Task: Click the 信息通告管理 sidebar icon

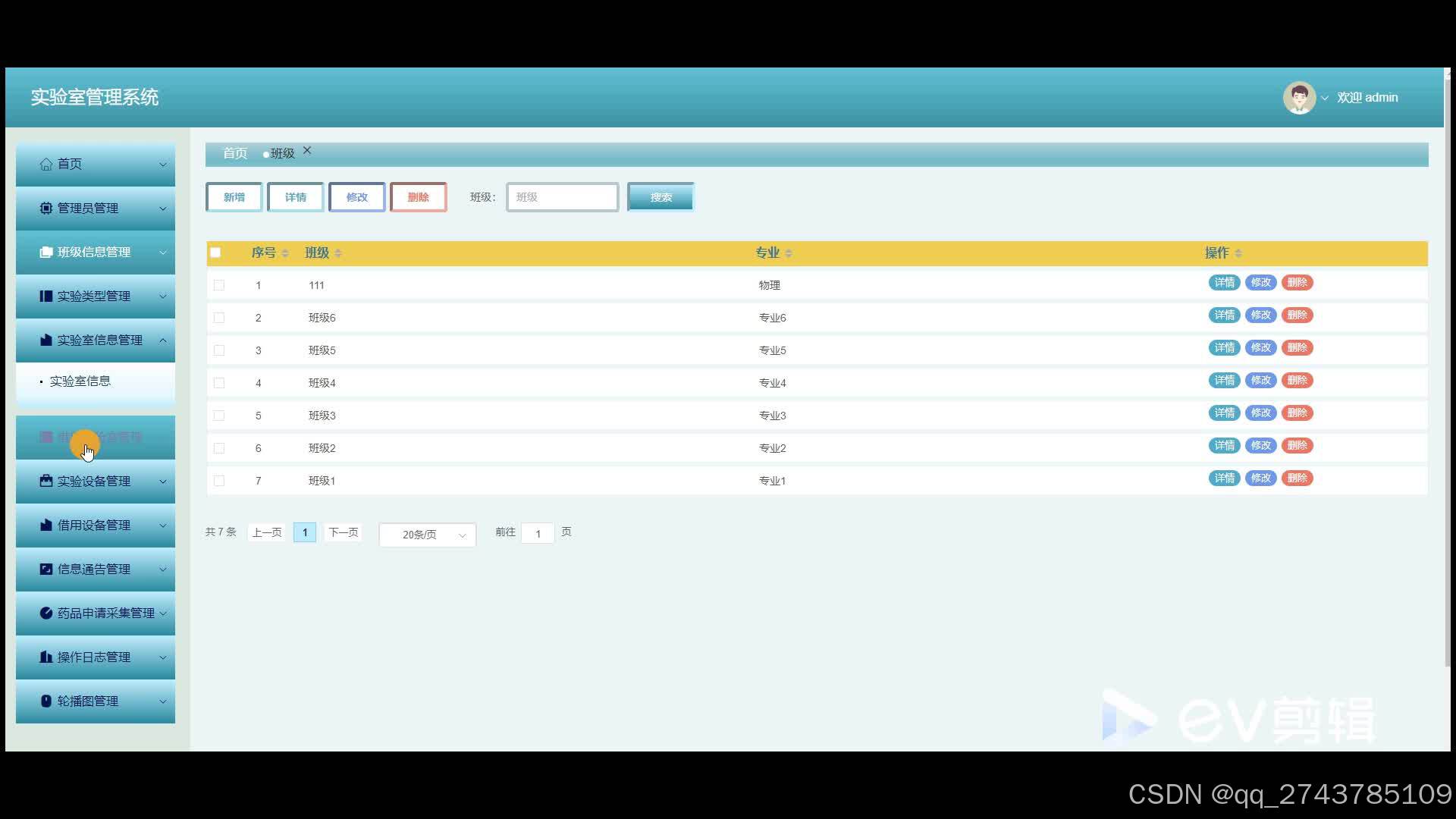Action: tap(46, 569)
